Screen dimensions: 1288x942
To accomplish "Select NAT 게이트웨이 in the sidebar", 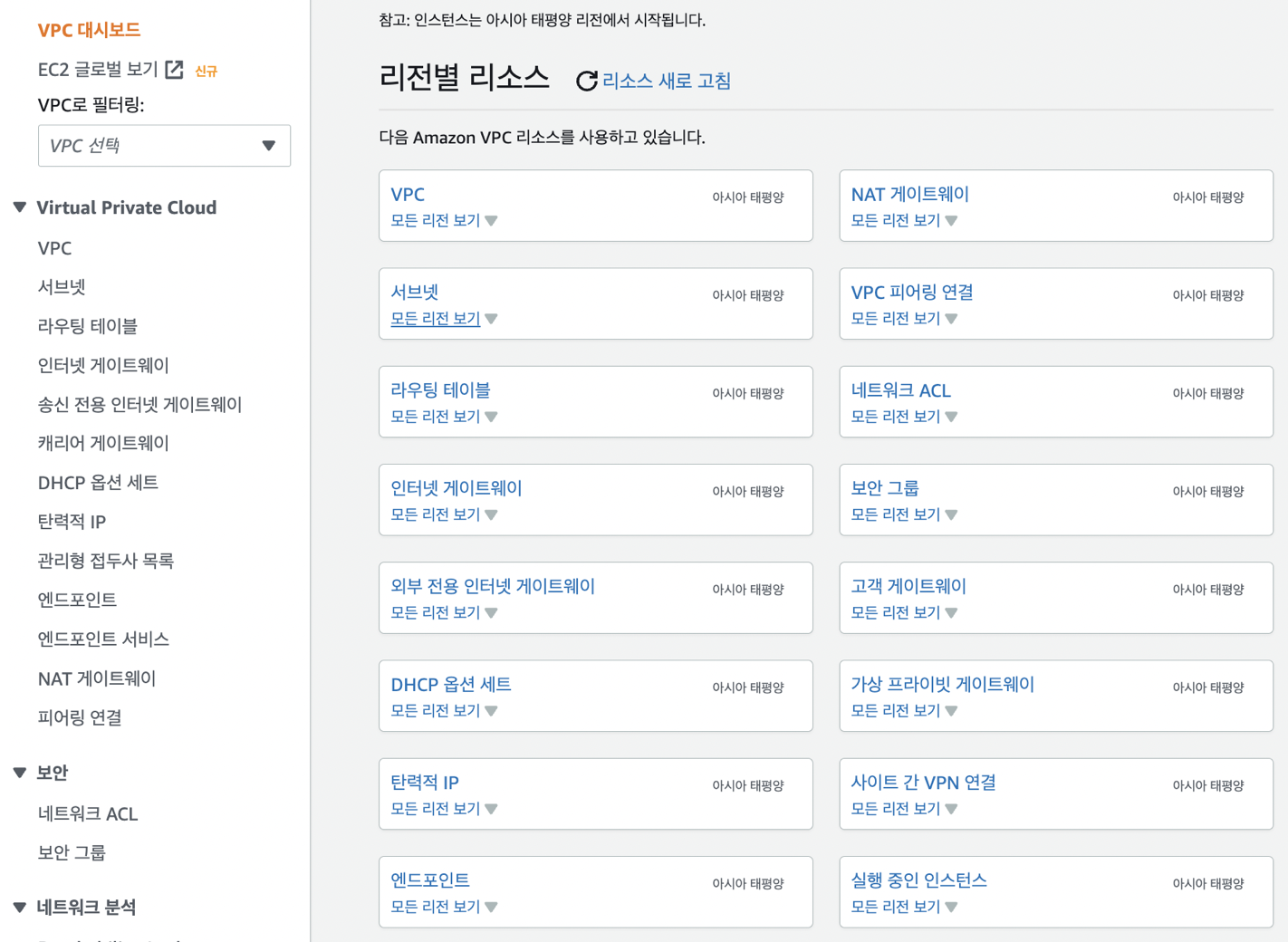I will click(x=97, y=678).
